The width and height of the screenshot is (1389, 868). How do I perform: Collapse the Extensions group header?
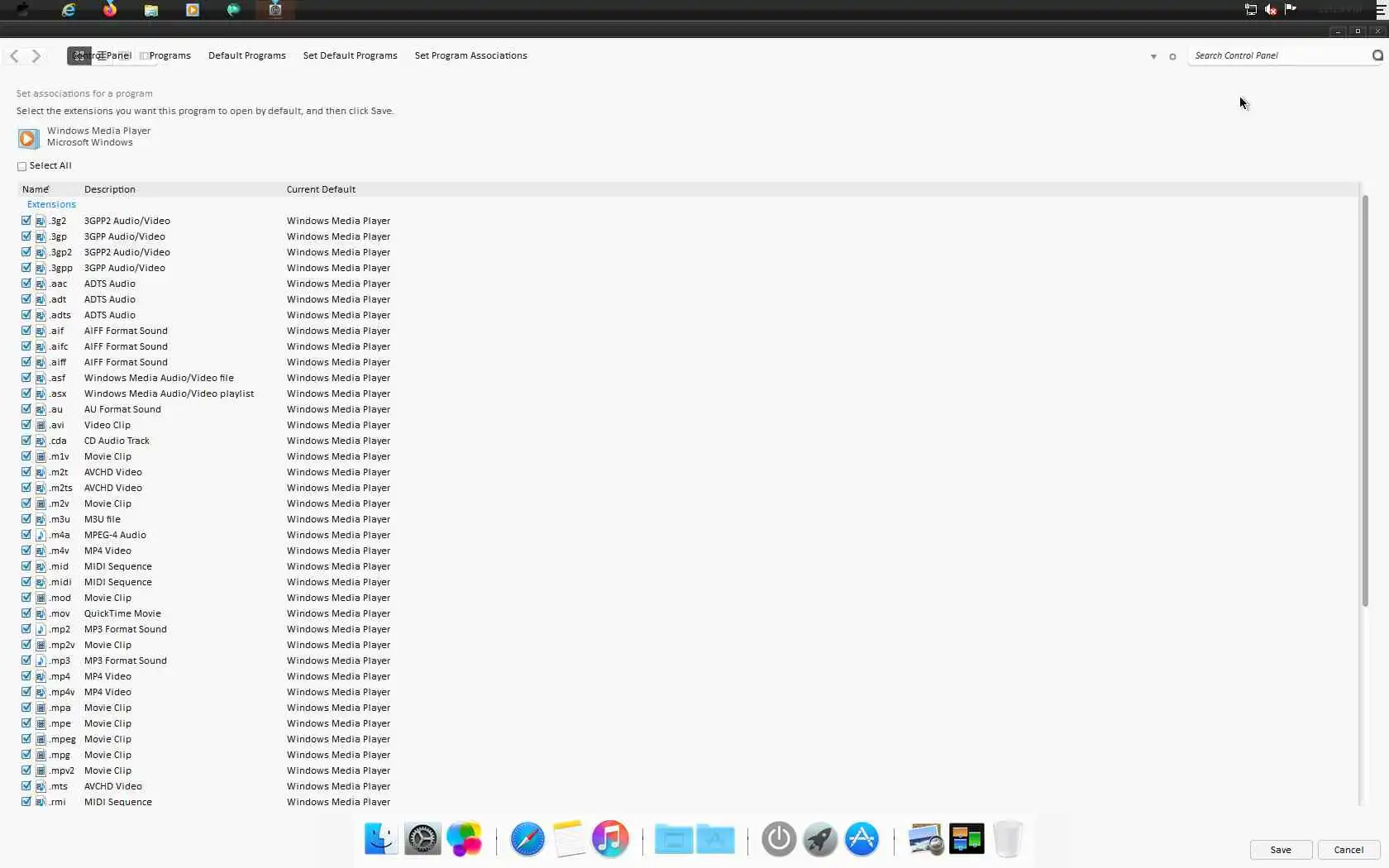pyautogui.click(x=51, y=204)
